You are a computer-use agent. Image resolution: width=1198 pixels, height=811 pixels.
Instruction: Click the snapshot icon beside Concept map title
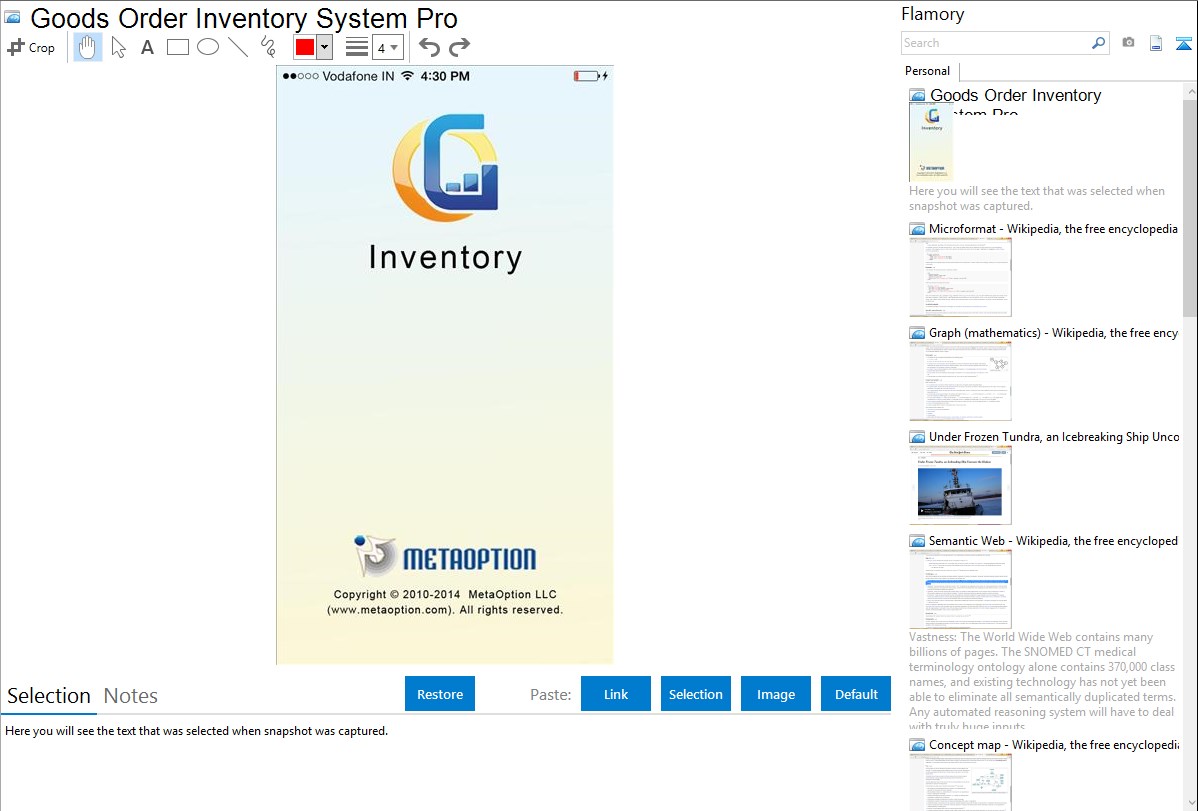point(917,744)
